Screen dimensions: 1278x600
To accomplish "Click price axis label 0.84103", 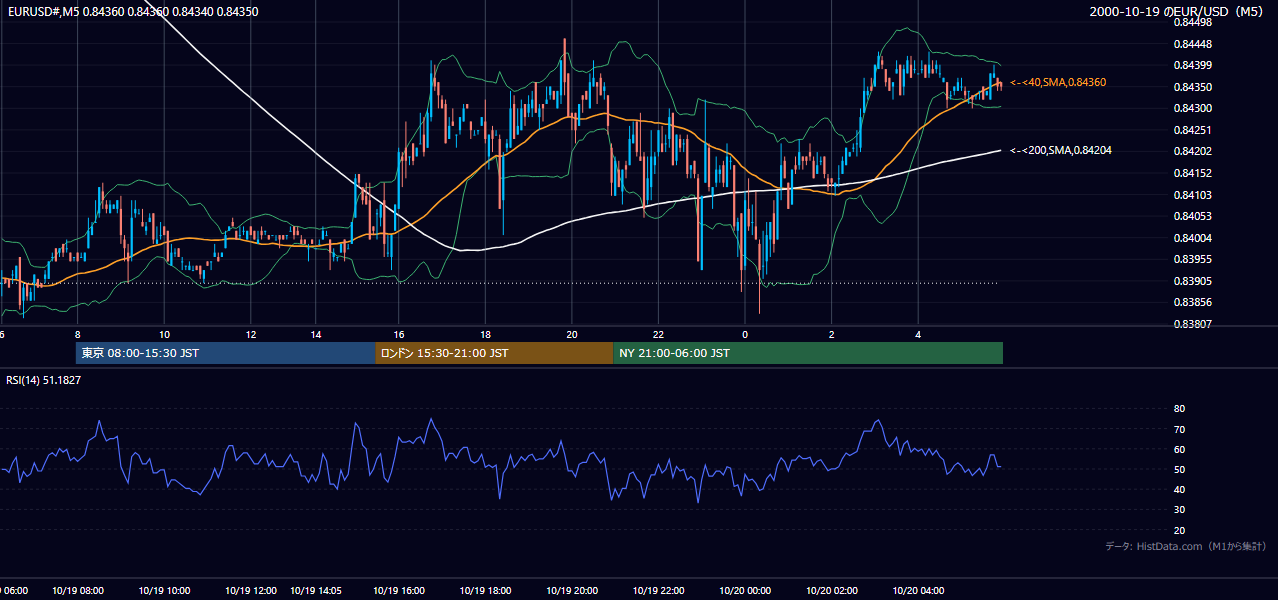I will click(x=1191, y=195).
